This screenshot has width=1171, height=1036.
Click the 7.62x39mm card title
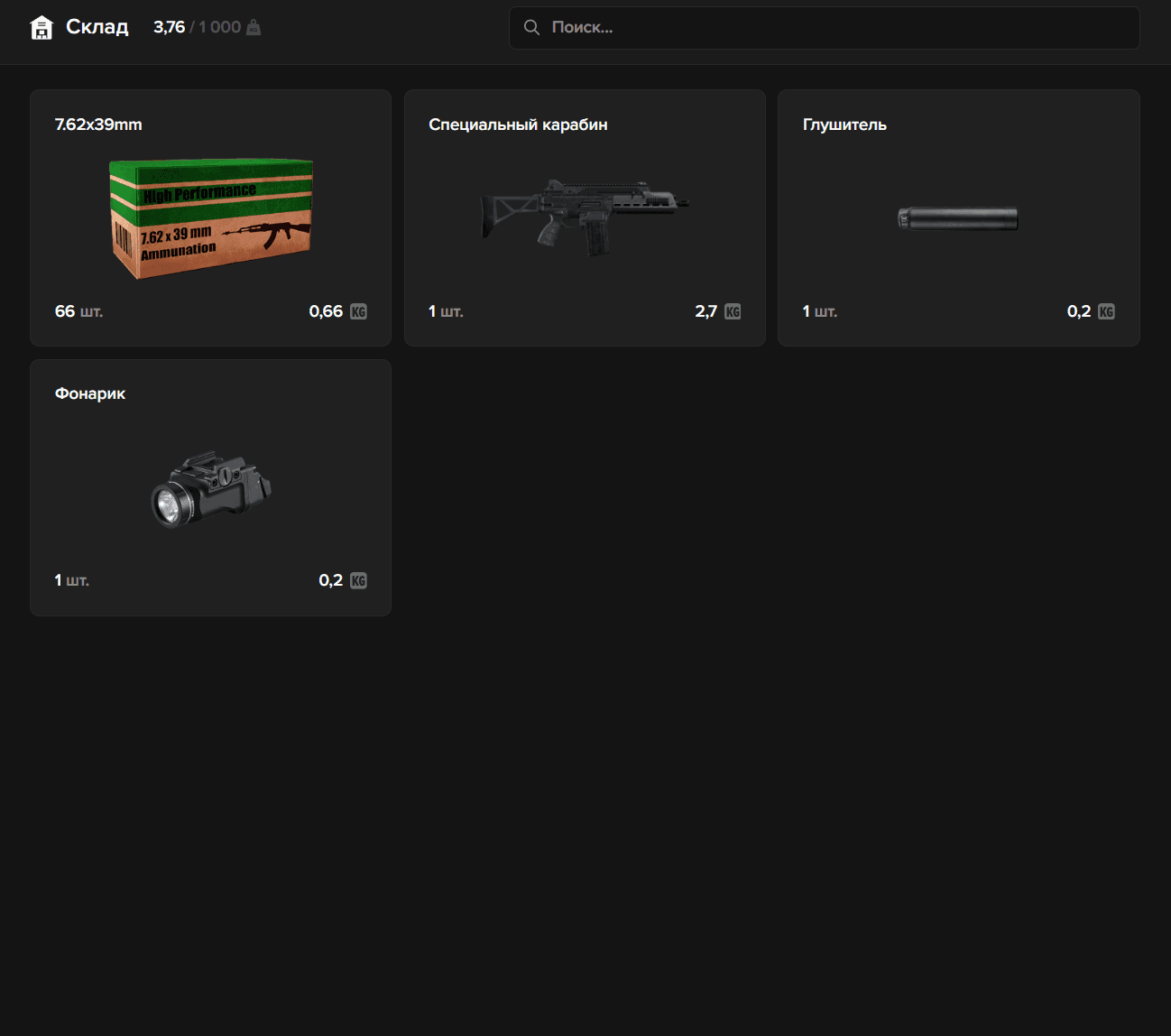98,125
